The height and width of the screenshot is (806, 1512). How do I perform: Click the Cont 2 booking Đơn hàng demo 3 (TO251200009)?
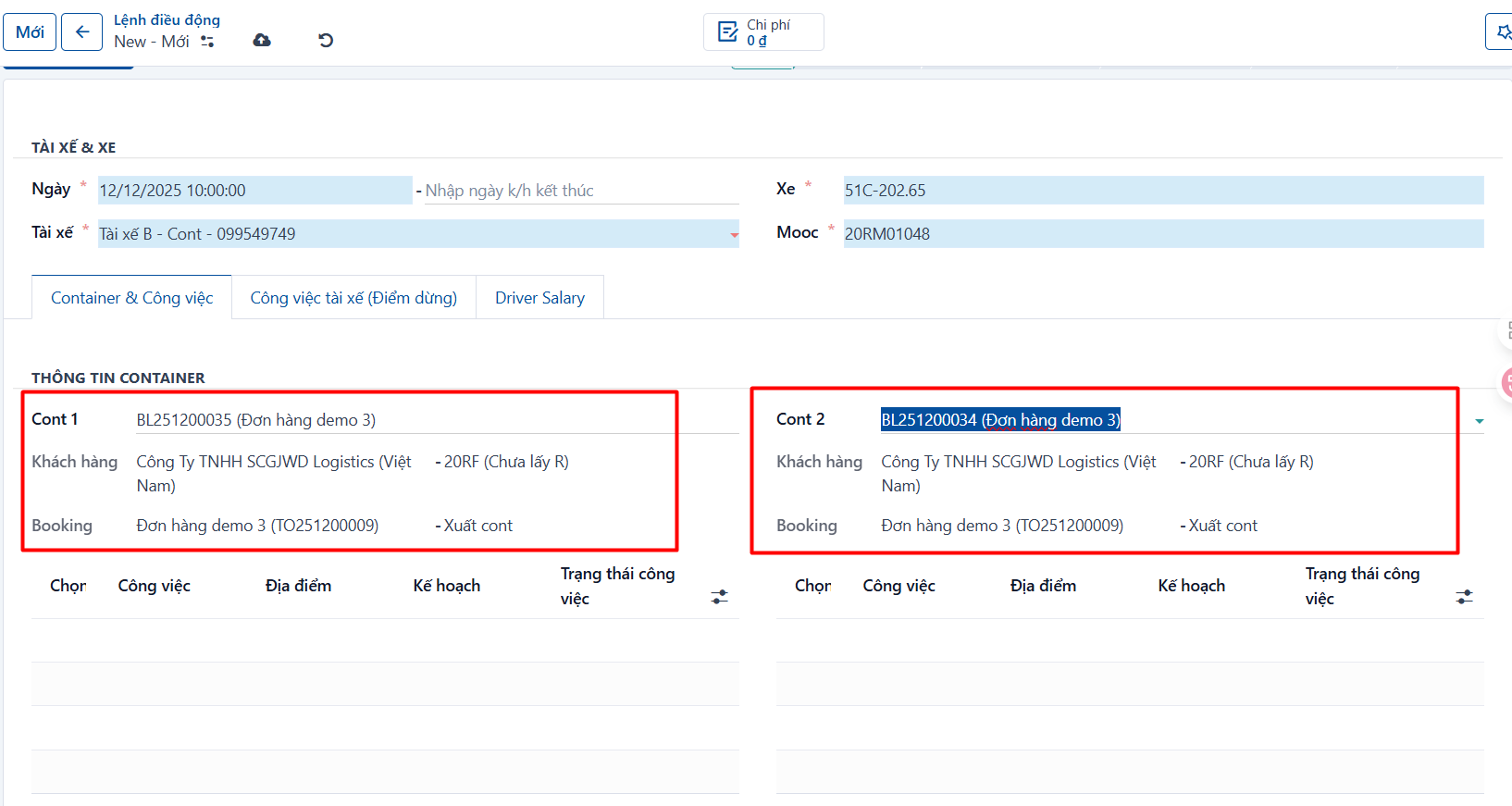coord(1002,526)
